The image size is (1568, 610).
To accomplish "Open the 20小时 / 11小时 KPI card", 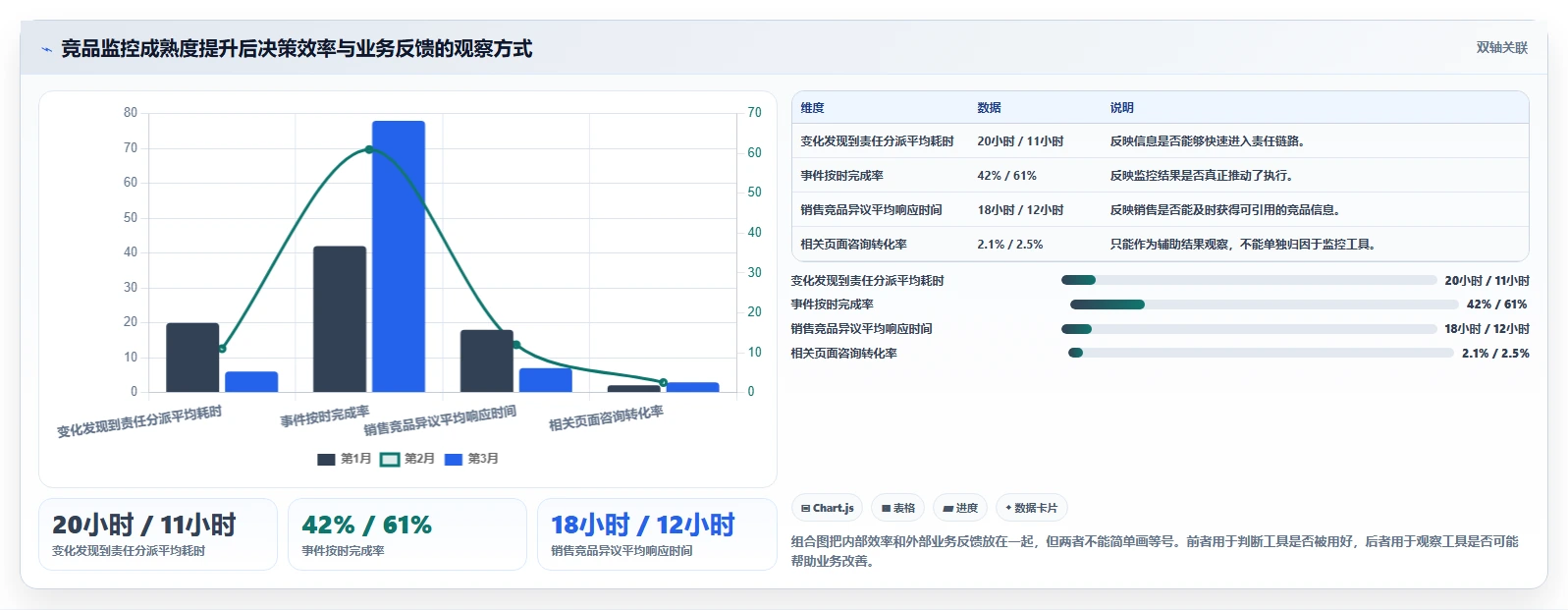I will pos(158,534).
